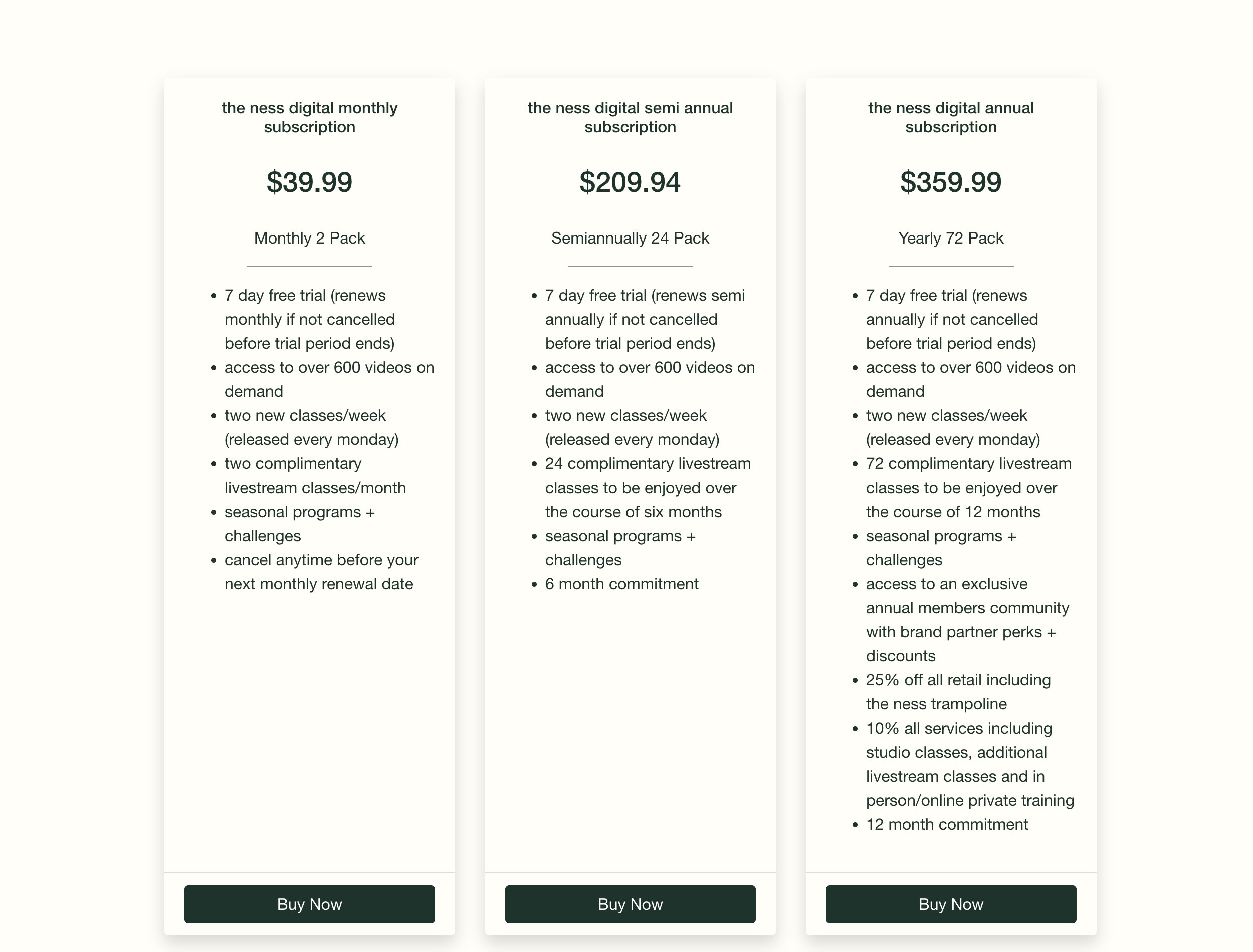Click the Yearly 72 Pack label
This screenshot has width=1253, height=952.
(x=951, y=238)
